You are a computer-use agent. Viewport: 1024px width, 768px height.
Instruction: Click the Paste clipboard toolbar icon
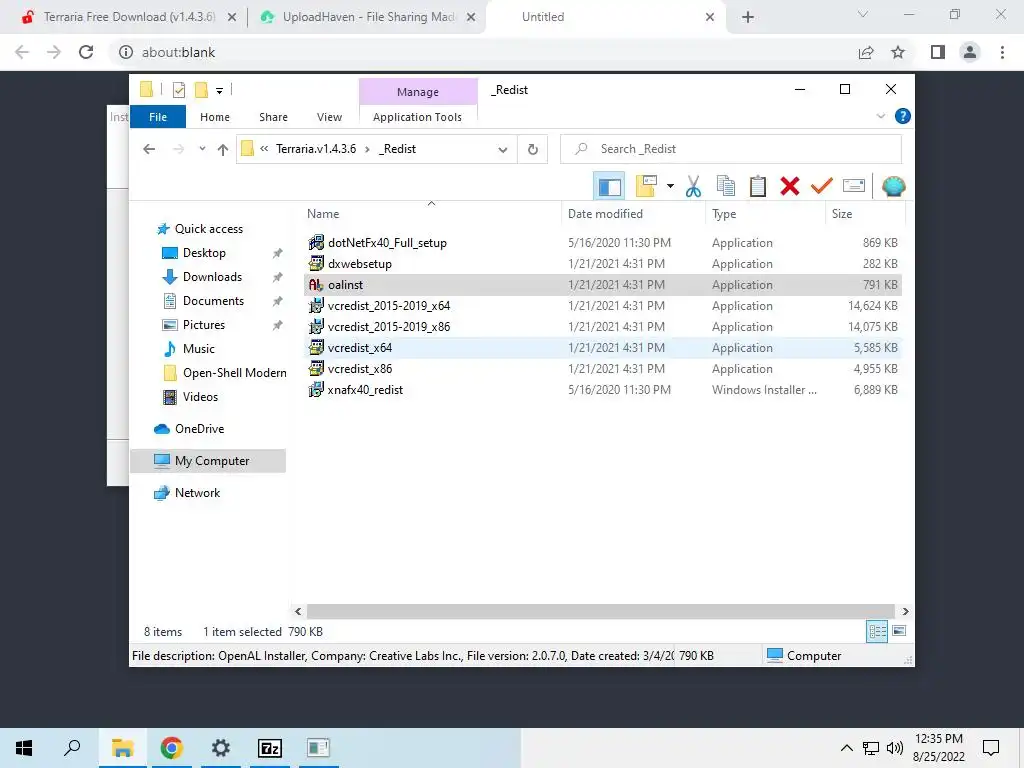758,187
